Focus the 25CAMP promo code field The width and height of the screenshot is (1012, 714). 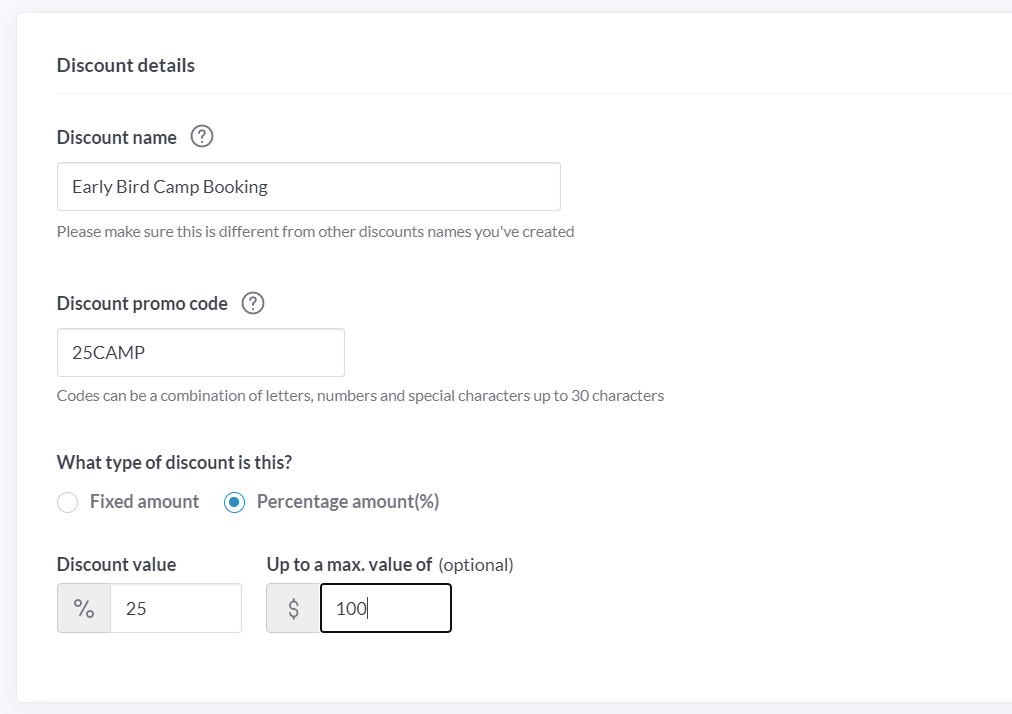(201, 352)
